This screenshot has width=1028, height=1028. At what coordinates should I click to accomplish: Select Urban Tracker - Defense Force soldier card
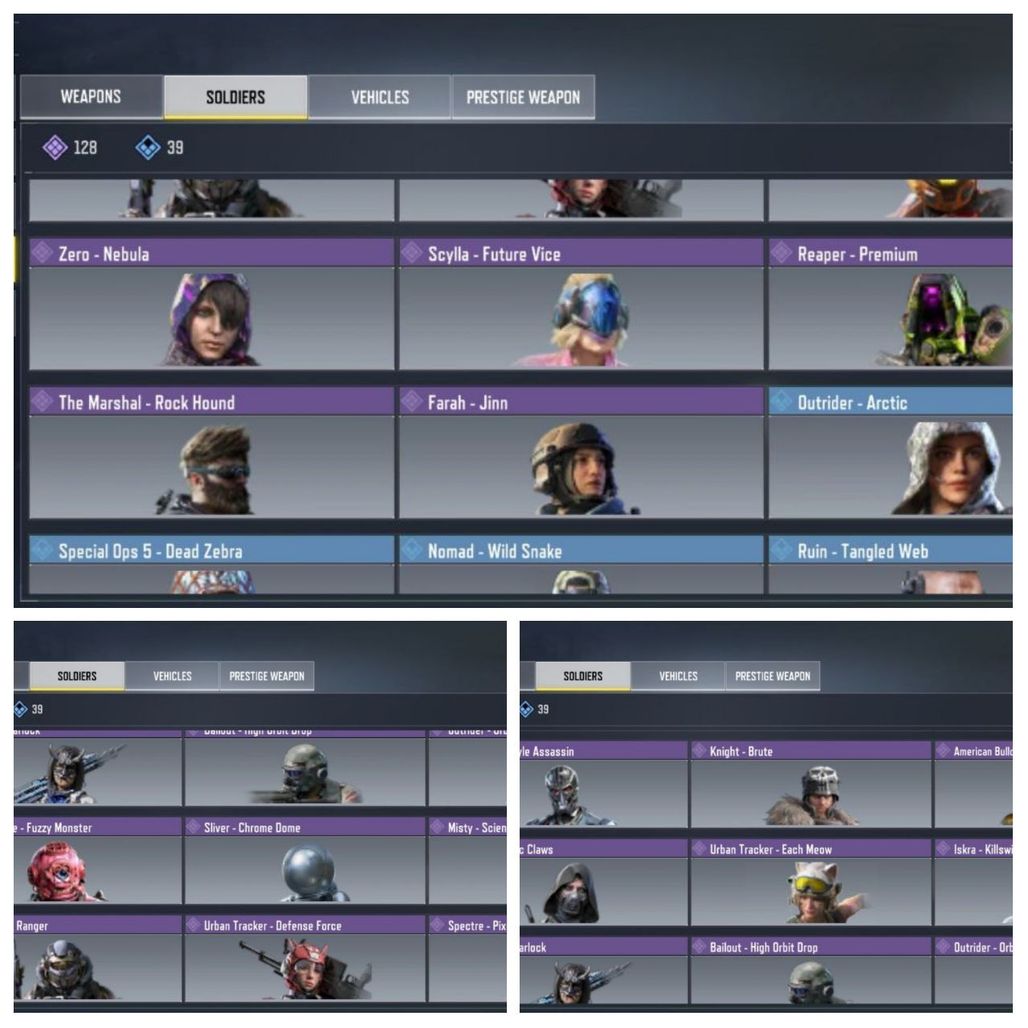[x=305, y=959]
